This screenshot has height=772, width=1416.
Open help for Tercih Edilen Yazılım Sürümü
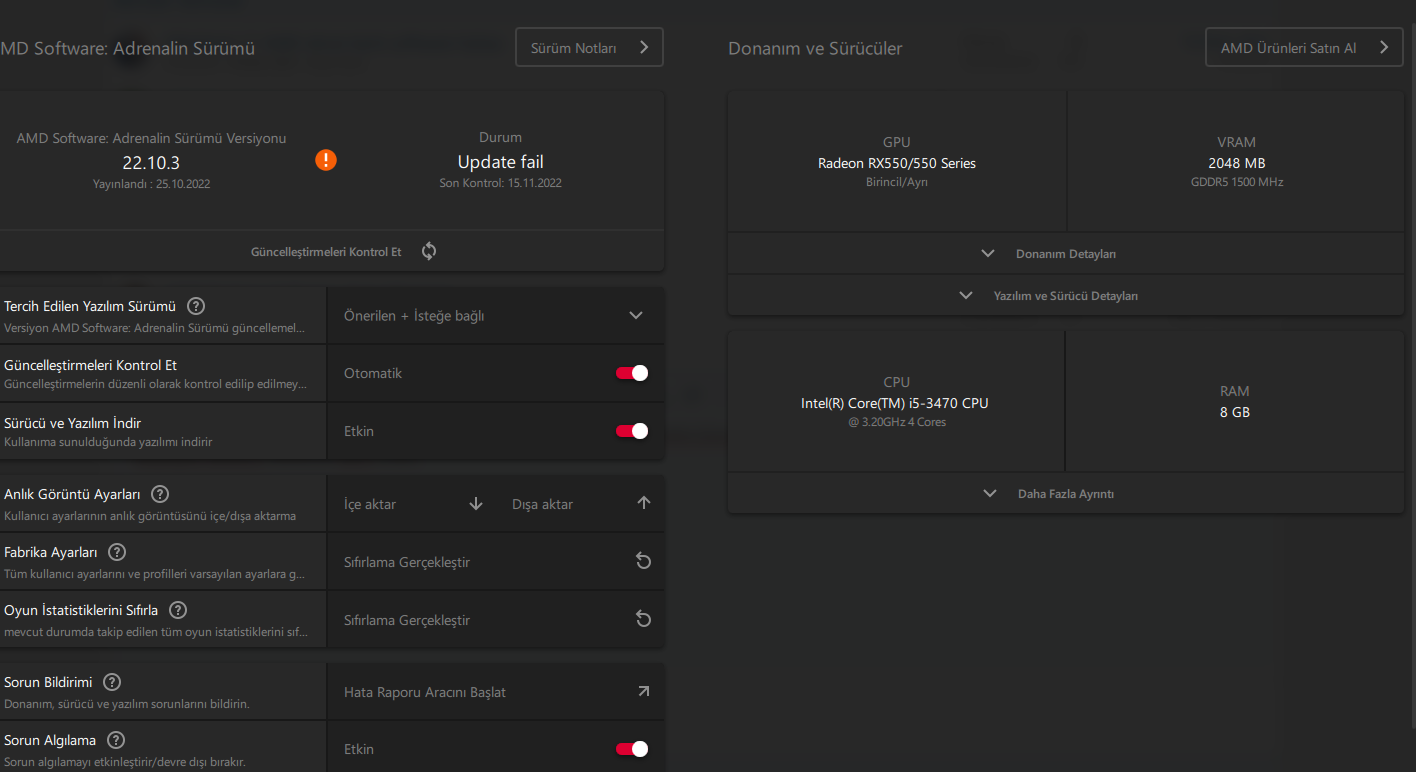196,306
